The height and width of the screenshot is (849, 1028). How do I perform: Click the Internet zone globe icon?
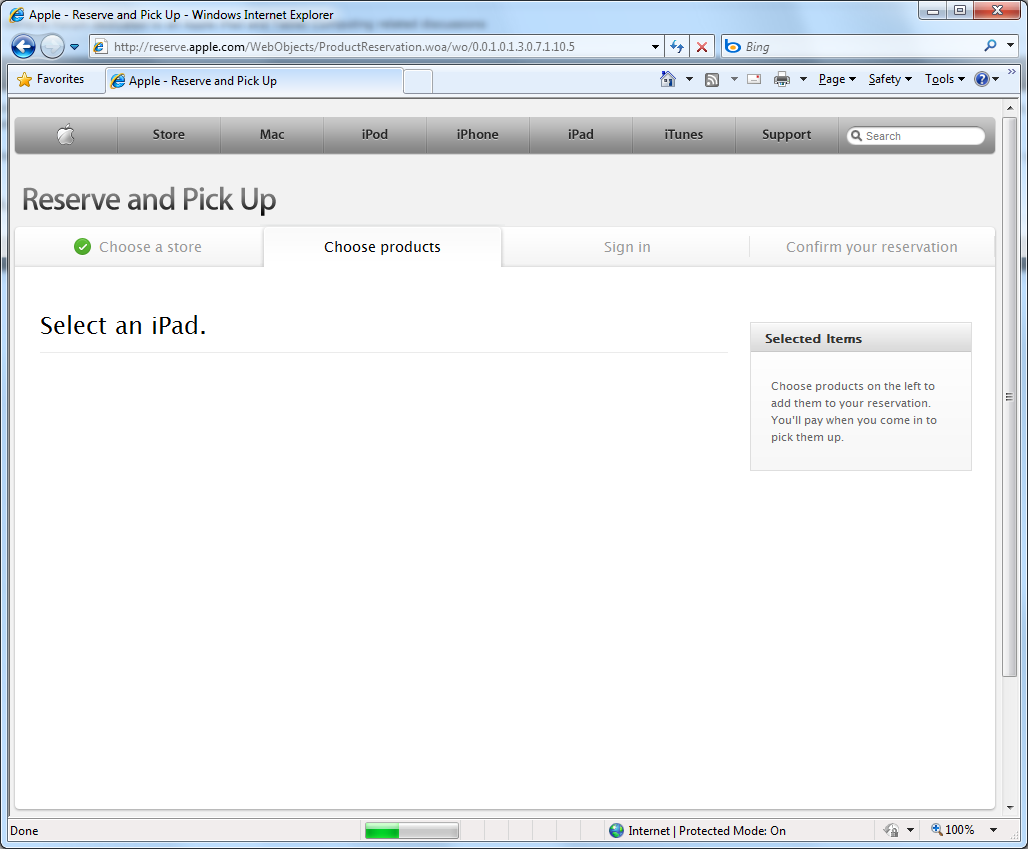pyautogui.click(x=616, y=831)
